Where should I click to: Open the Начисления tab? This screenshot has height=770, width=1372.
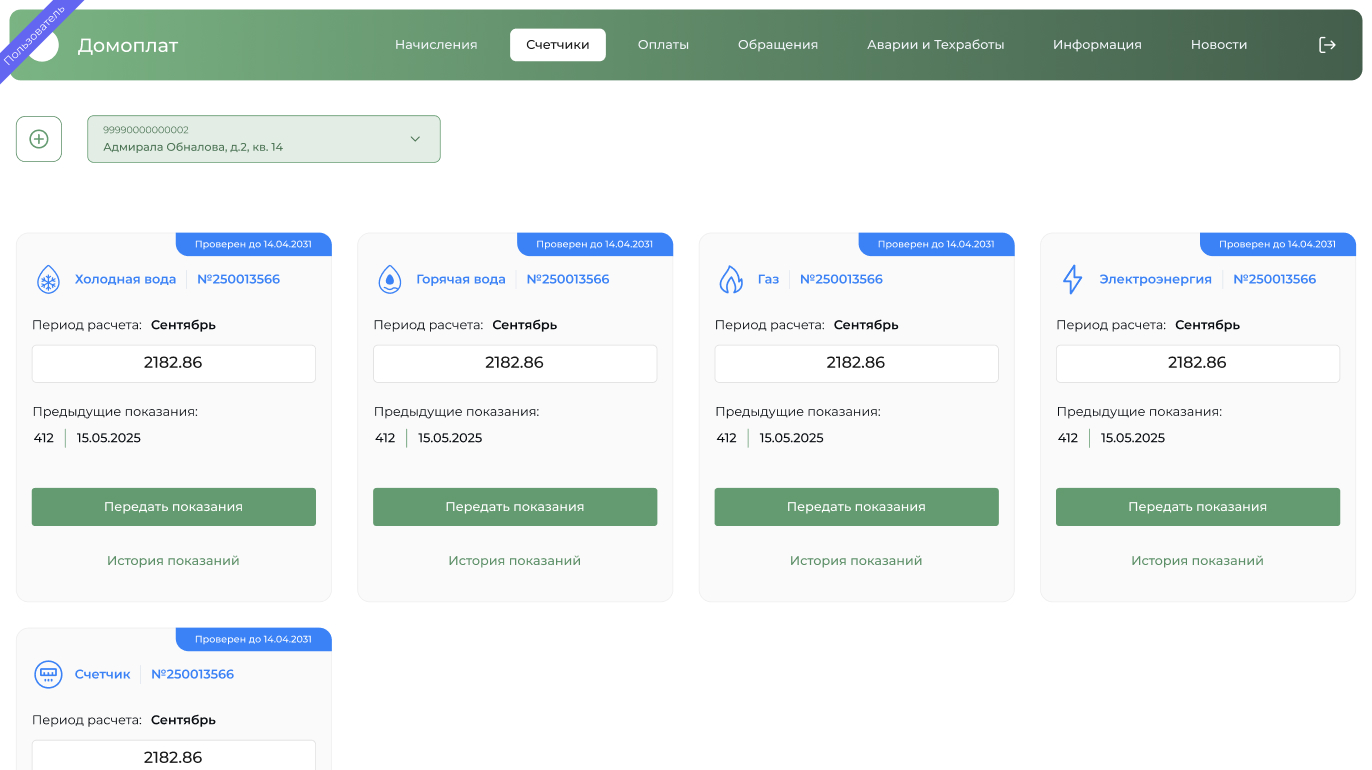tap(436, 45)
